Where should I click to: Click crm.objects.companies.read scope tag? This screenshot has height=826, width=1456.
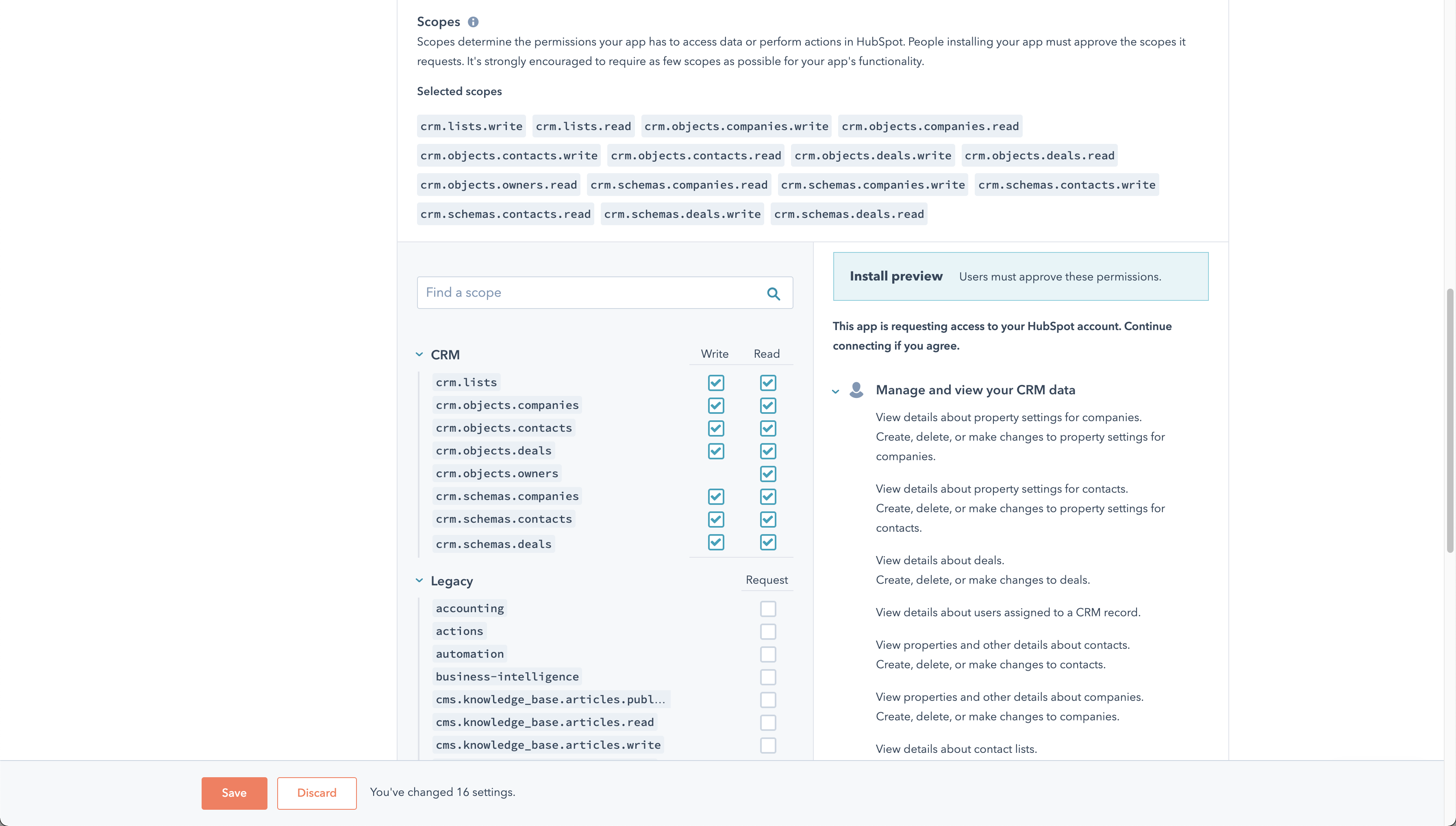(930, 126)
